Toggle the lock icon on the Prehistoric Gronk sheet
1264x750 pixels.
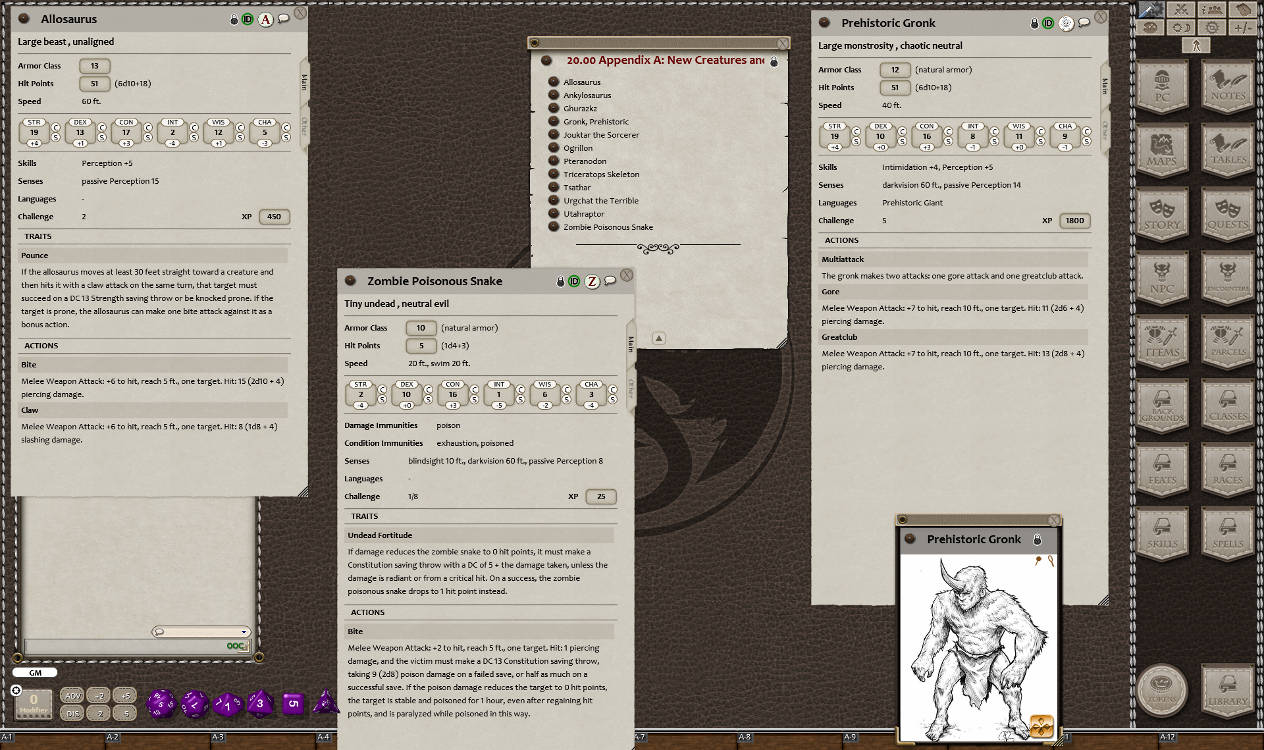coord(1035,22)
